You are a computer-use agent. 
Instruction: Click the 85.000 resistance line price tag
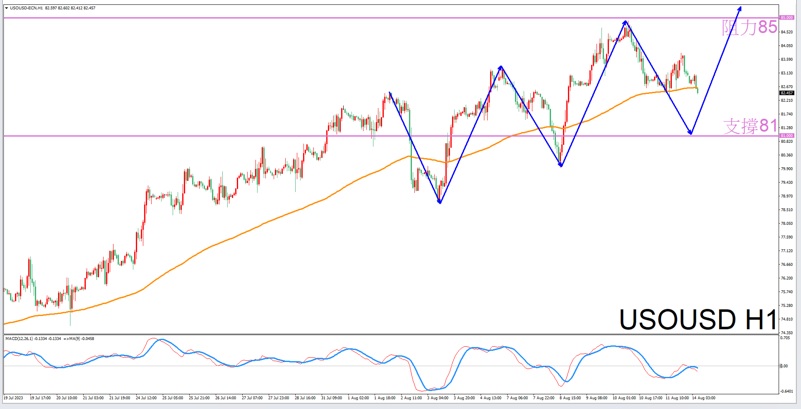tap(786, 18)
